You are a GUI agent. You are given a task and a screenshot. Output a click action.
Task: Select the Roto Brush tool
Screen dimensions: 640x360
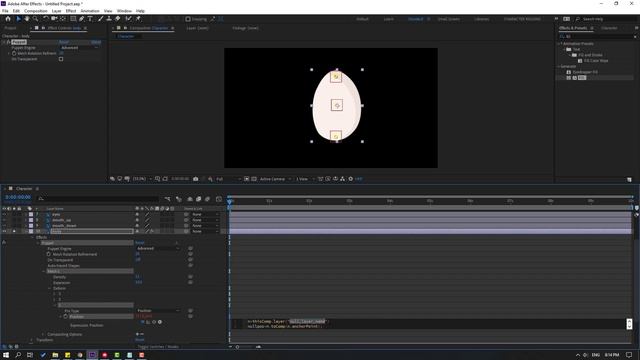pyautogui.click(x=129, y=19)
